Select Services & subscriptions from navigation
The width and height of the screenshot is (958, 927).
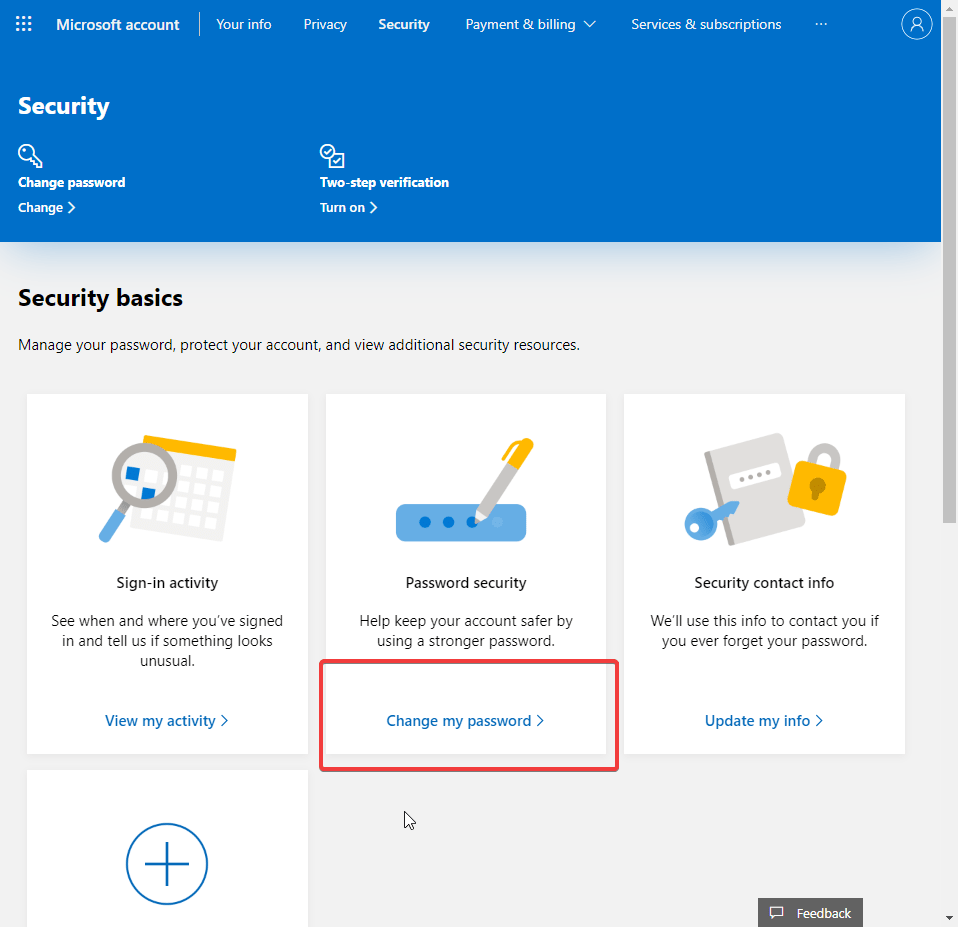coord(705,24)
